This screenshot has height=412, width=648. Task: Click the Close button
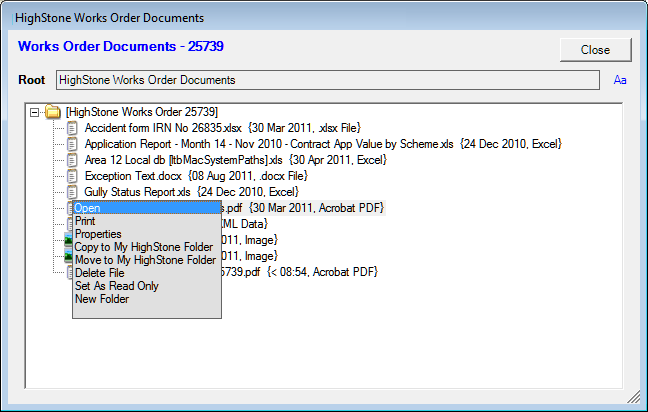tap(596, 50)
